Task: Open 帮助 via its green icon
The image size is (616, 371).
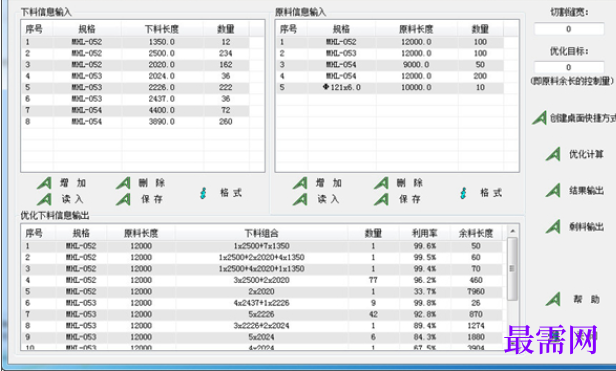Action: click(x=553, y=299)
